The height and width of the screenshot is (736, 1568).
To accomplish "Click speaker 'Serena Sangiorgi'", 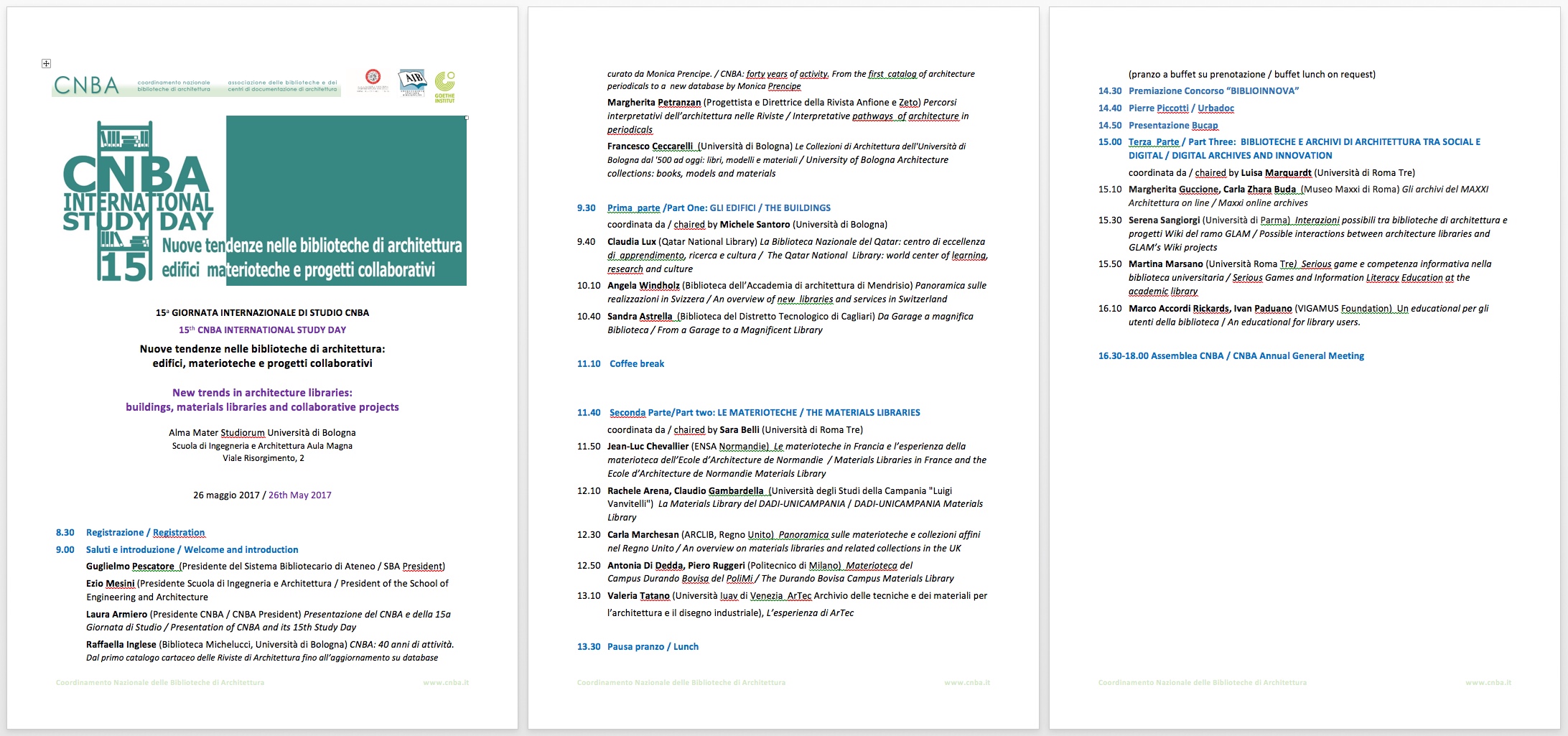I will [x=1164, y=220].
